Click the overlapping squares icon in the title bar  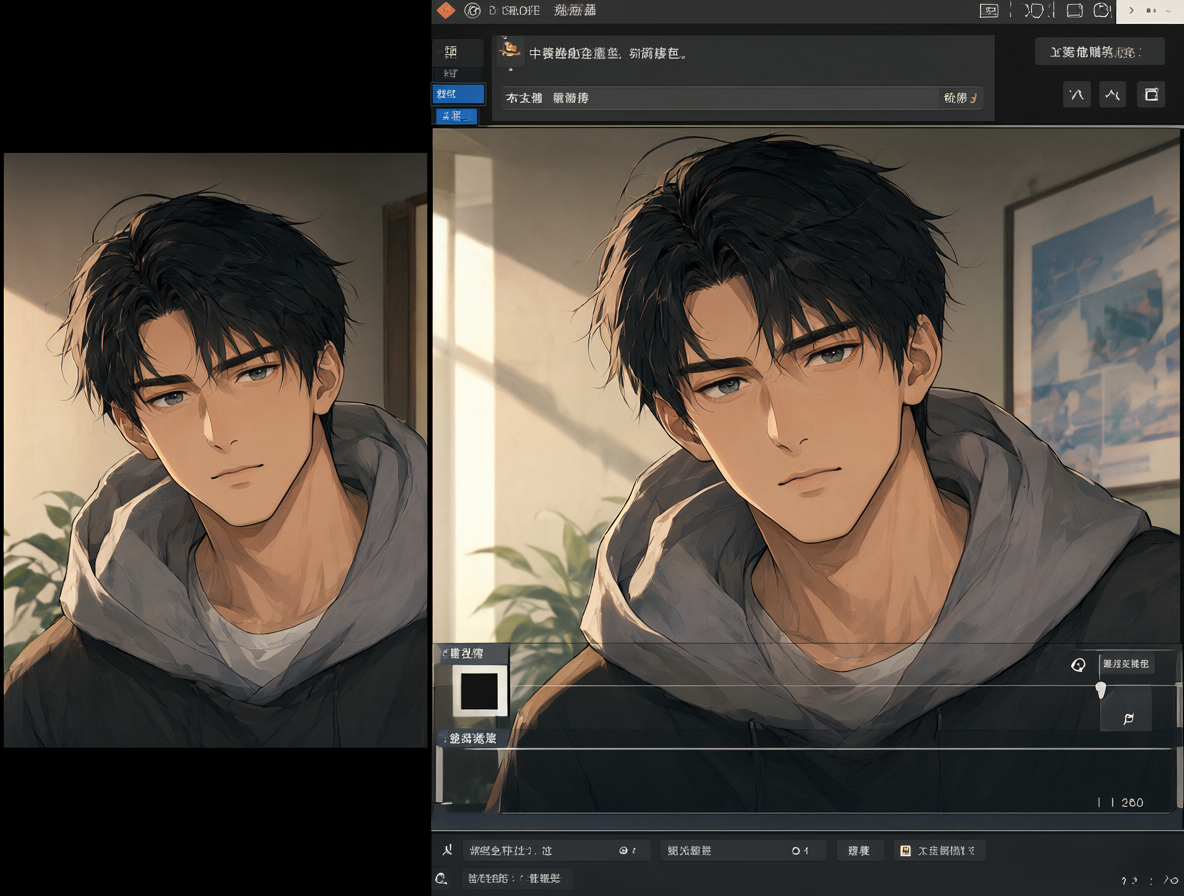point(1034,11)
